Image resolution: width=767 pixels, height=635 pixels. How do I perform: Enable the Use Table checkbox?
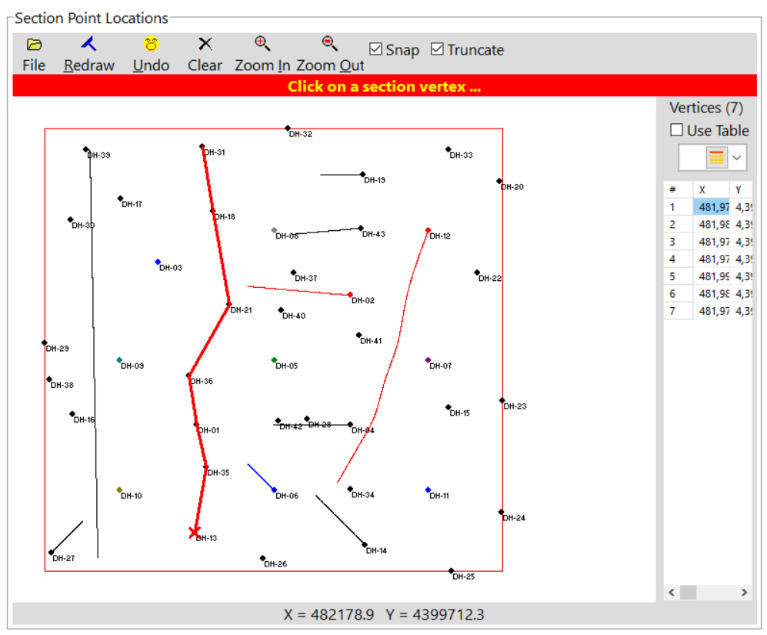click(x=677, y=130)
